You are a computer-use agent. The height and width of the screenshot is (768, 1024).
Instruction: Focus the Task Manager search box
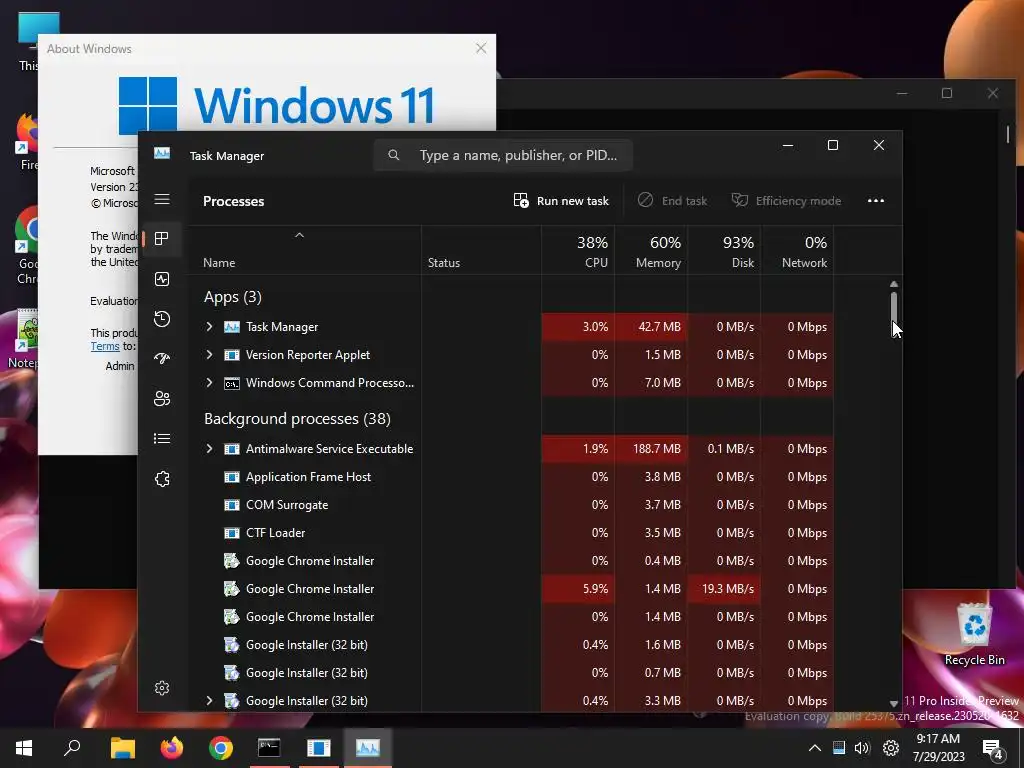point(503,155)
